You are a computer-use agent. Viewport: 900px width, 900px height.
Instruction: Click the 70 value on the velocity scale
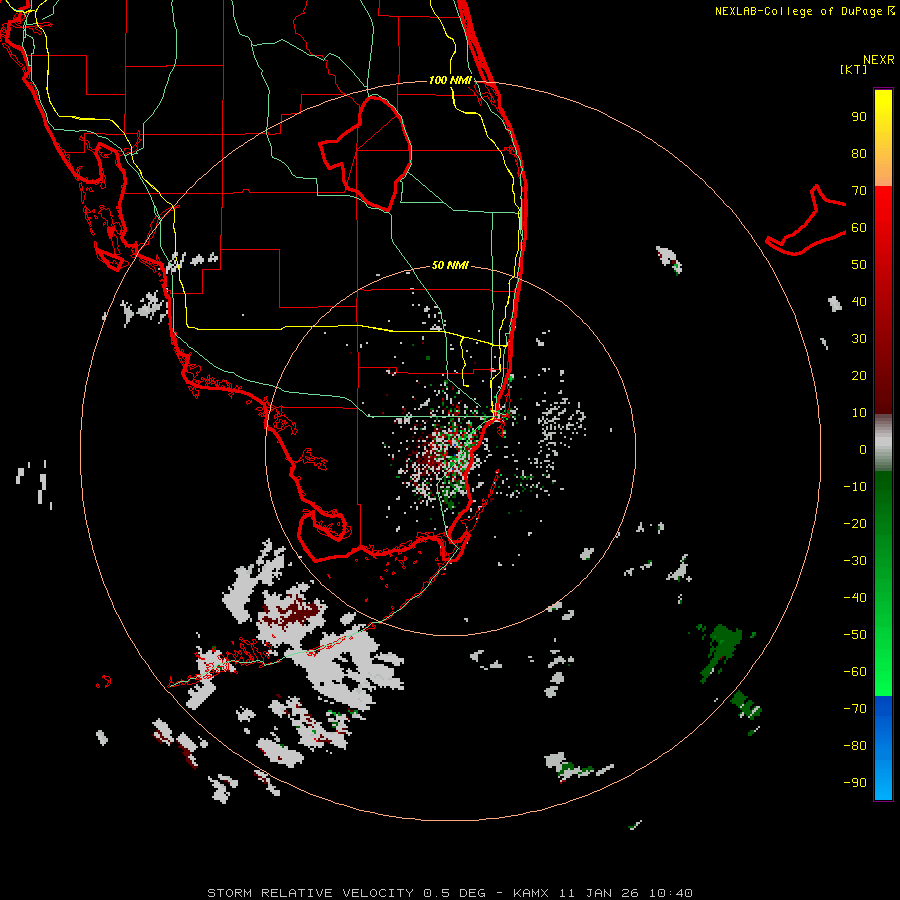[859, 191]
